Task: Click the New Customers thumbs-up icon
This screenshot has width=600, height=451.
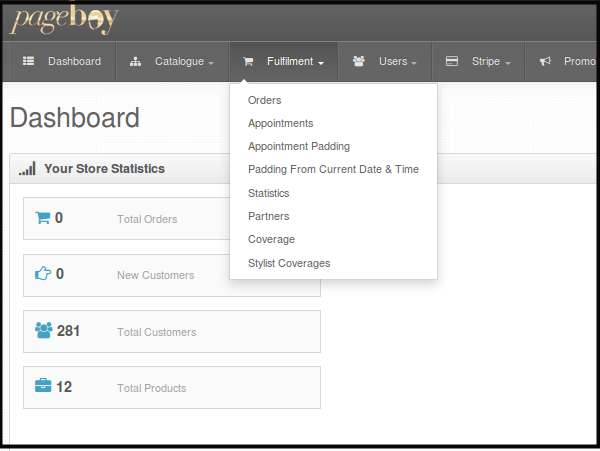Action: click(x=43, y=273)
